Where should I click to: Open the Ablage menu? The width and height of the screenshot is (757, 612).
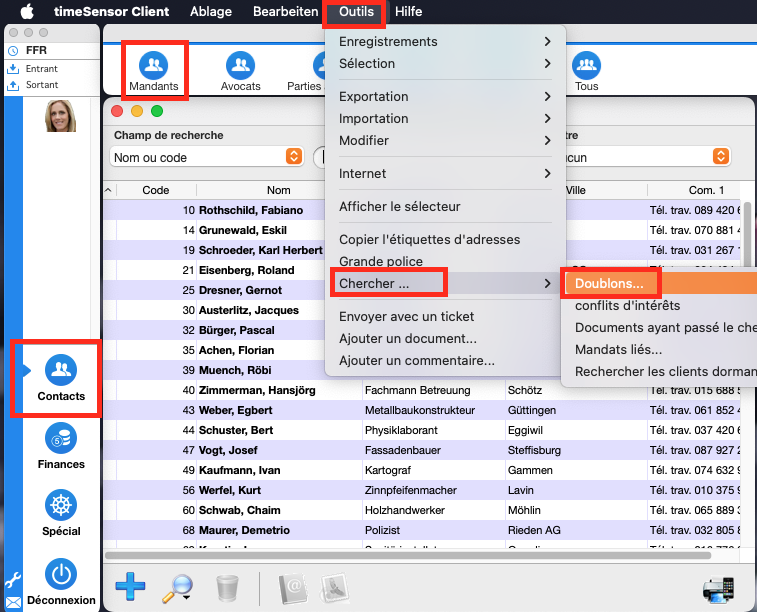pyautogui.click(x=211, y=12)
